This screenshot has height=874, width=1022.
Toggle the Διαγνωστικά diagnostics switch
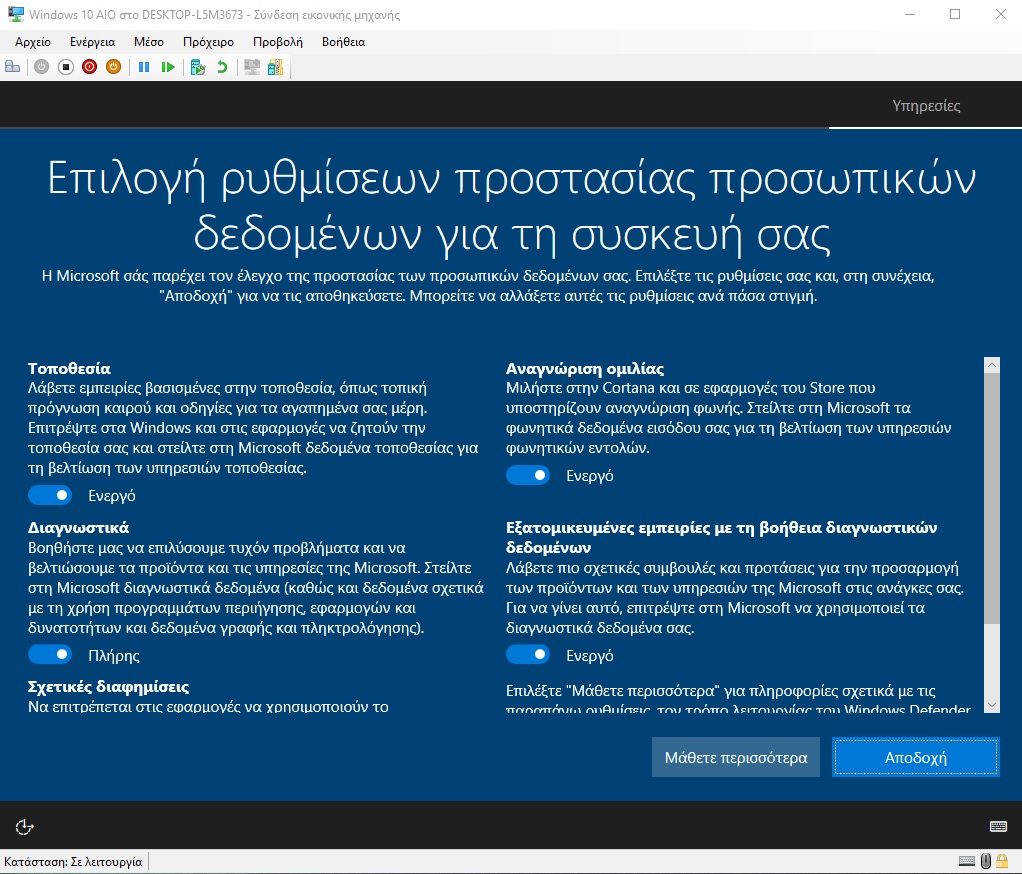tap(50, 654)
